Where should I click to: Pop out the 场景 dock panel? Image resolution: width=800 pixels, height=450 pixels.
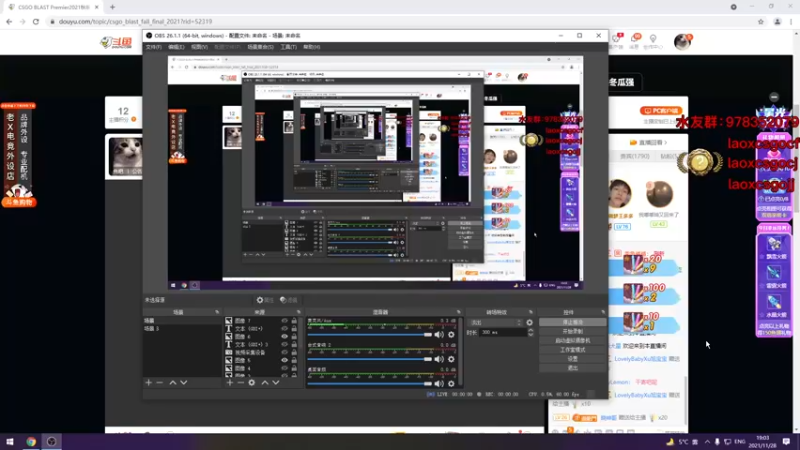217,312
